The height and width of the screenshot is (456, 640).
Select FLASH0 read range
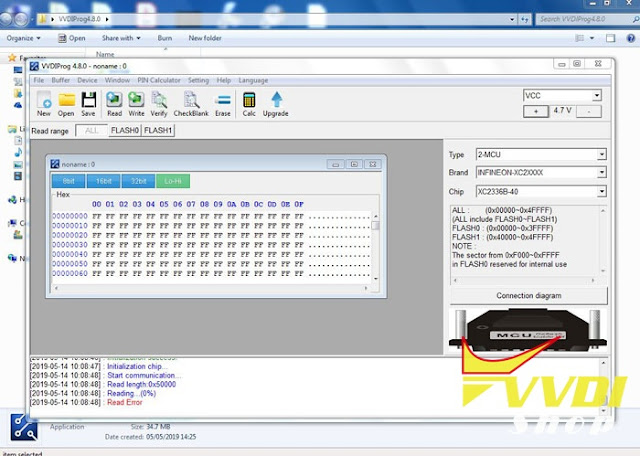coord(125,131)
